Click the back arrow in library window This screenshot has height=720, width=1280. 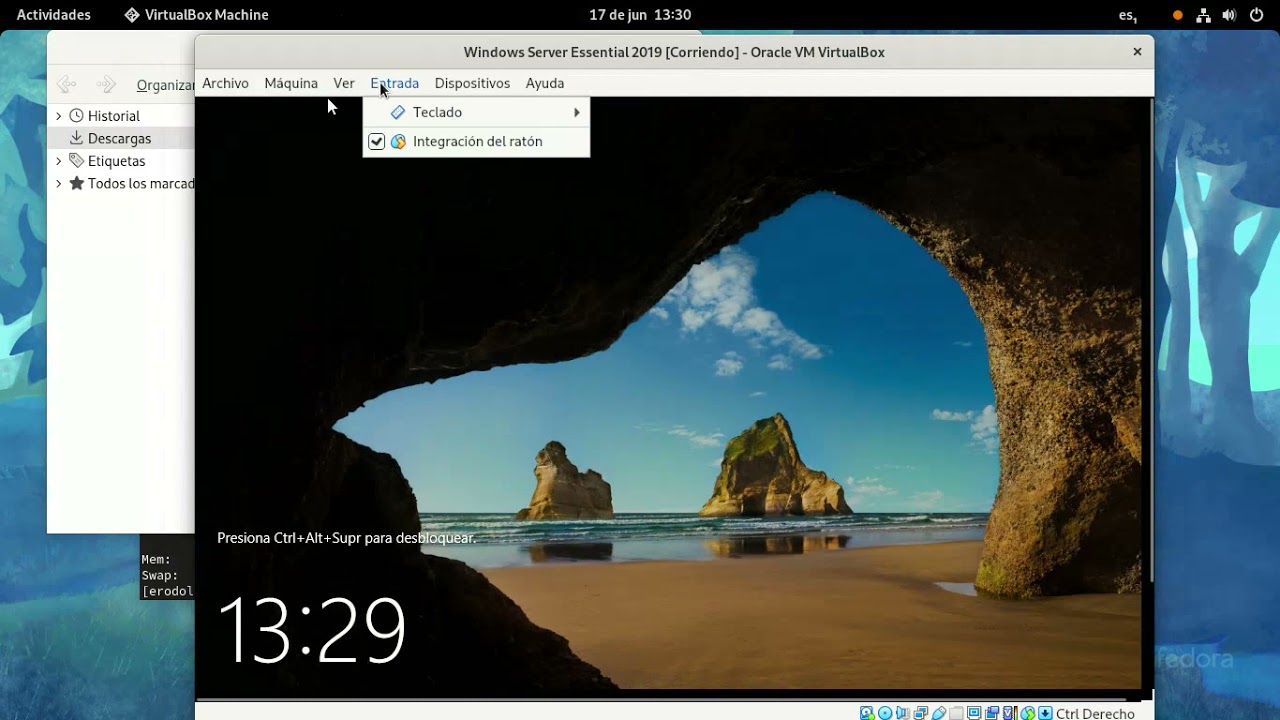pyautogui.click(x=67, y=85)
